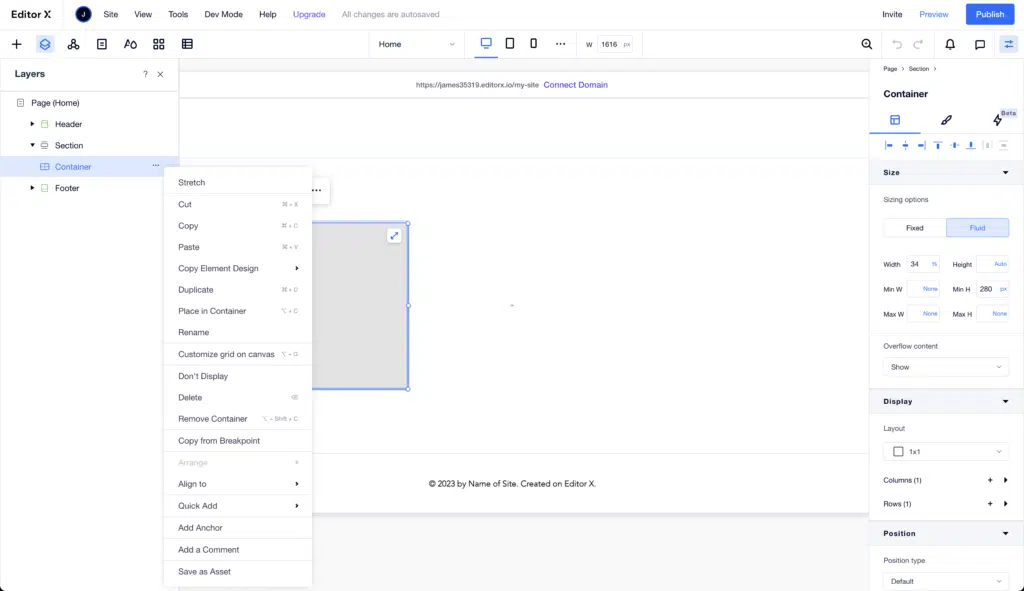Open Layers panel help question mark
Viewport: 1024px width, 591px height.
tap(145, 74)
